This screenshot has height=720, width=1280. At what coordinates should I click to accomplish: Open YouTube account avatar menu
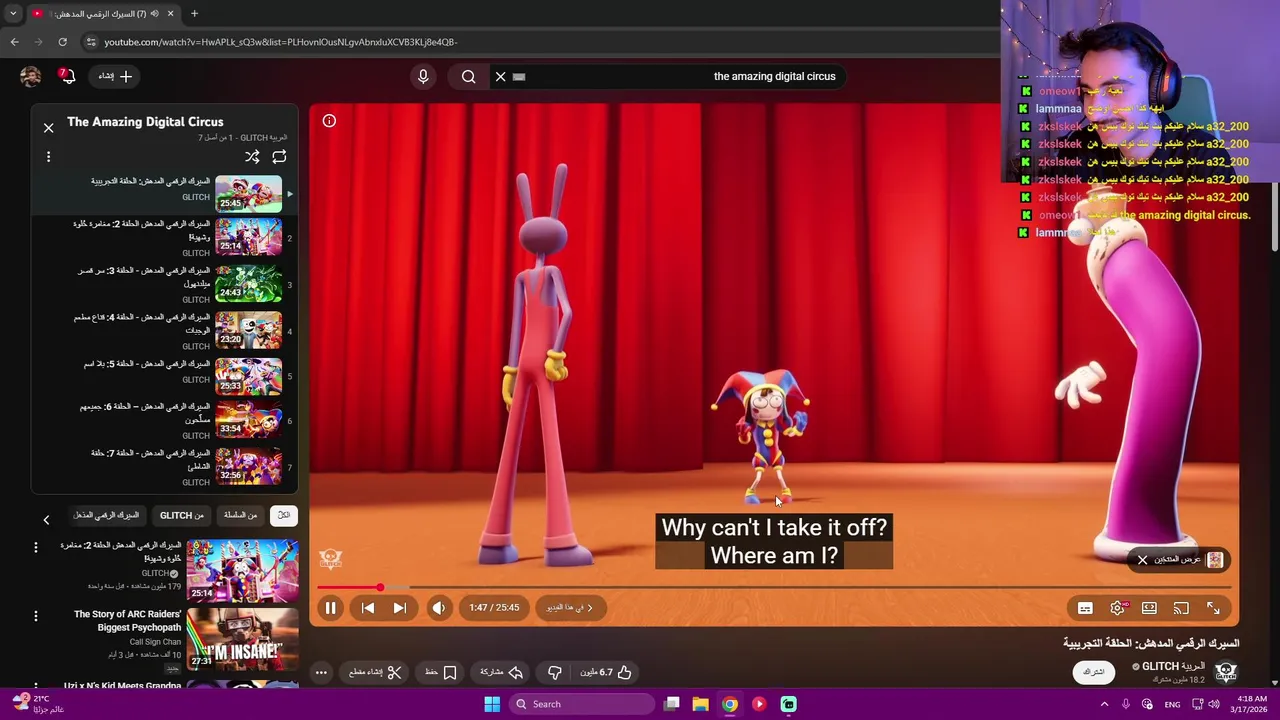30,76
